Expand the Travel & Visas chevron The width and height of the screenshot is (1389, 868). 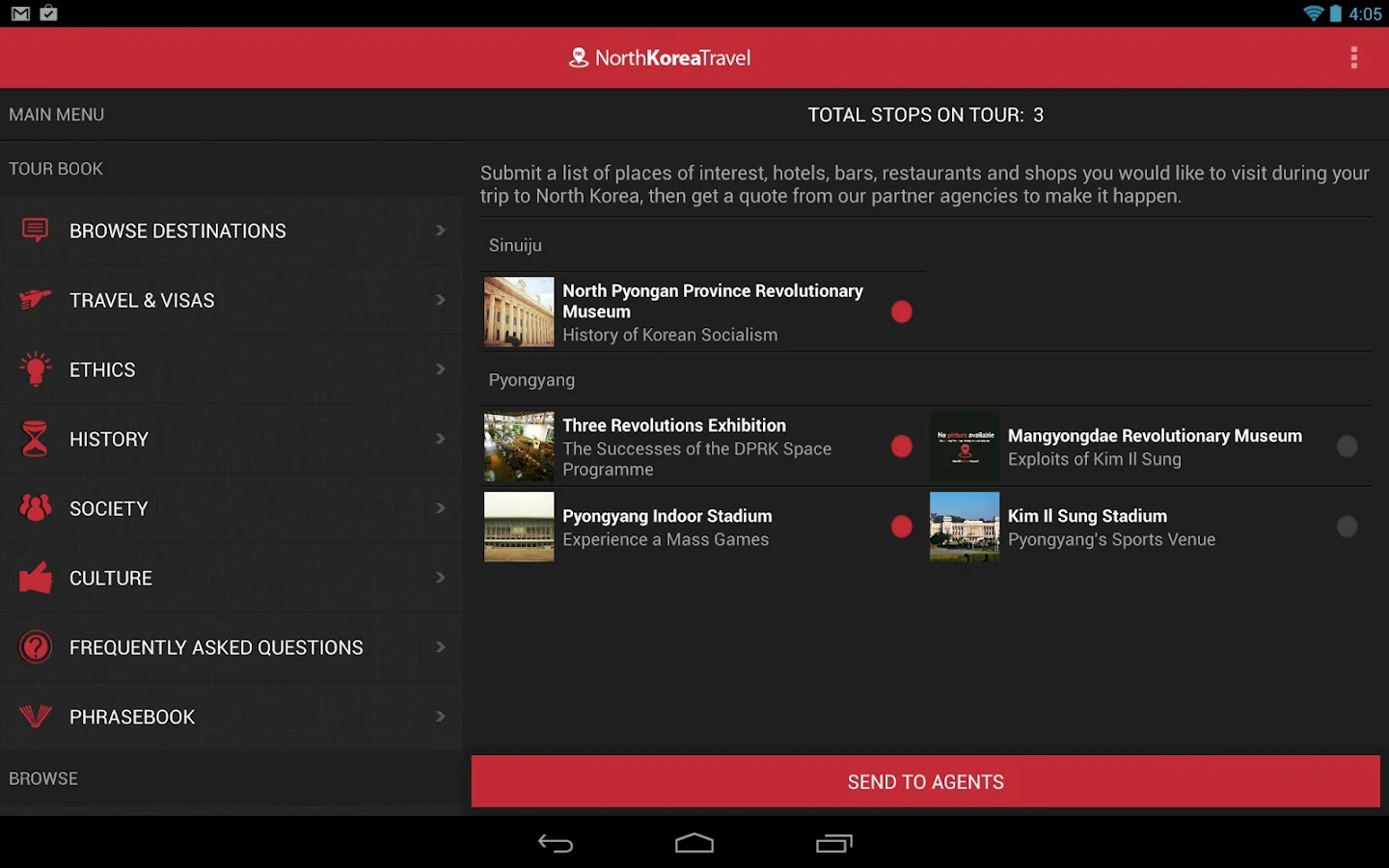pos(441,300)
